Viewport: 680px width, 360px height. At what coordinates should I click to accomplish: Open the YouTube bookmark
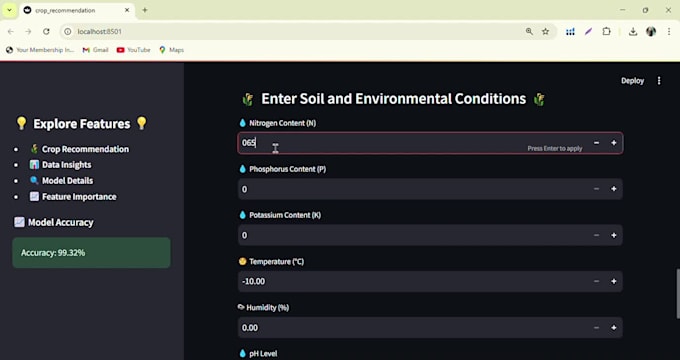[134, 50]
